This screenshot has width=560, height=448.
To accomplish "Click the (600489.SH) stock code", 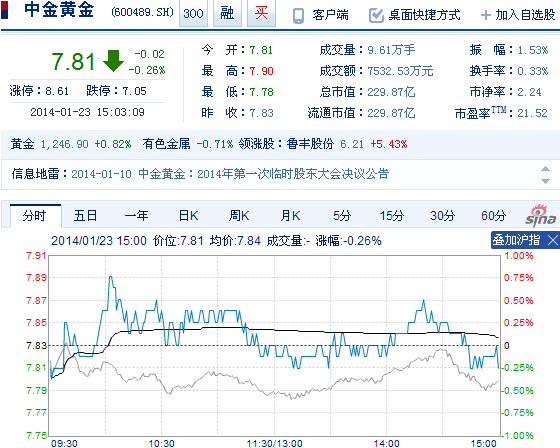I will point(142,12).
